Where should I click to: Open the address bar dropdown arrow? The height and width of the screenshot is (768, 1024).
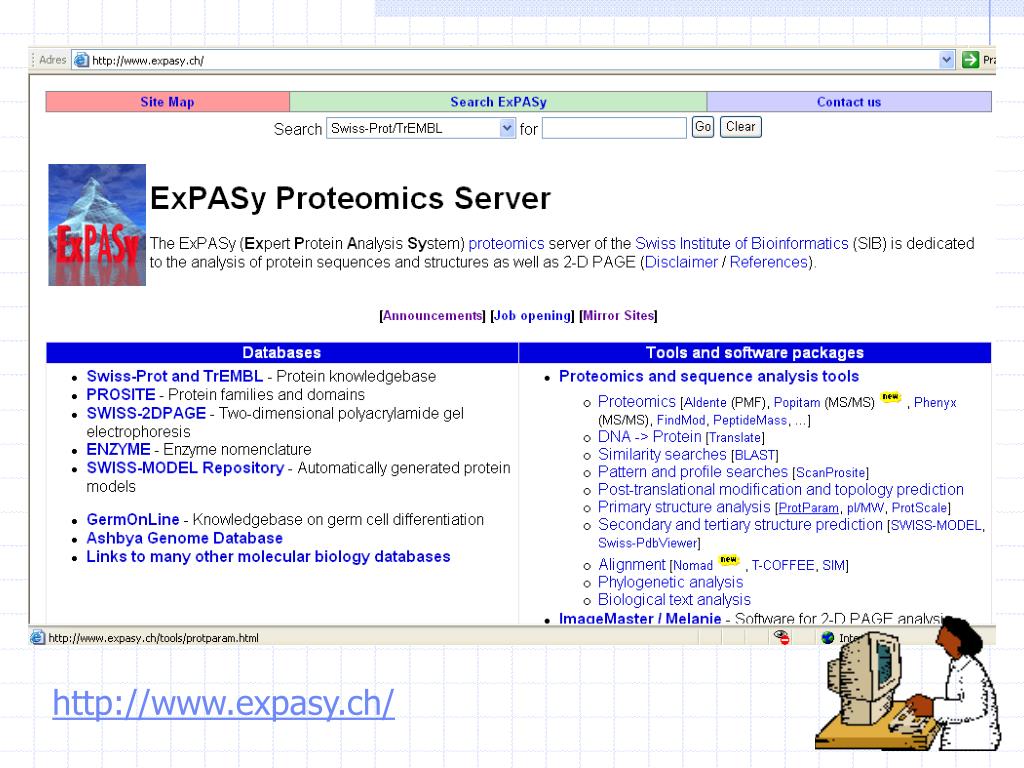pos(946,60)
